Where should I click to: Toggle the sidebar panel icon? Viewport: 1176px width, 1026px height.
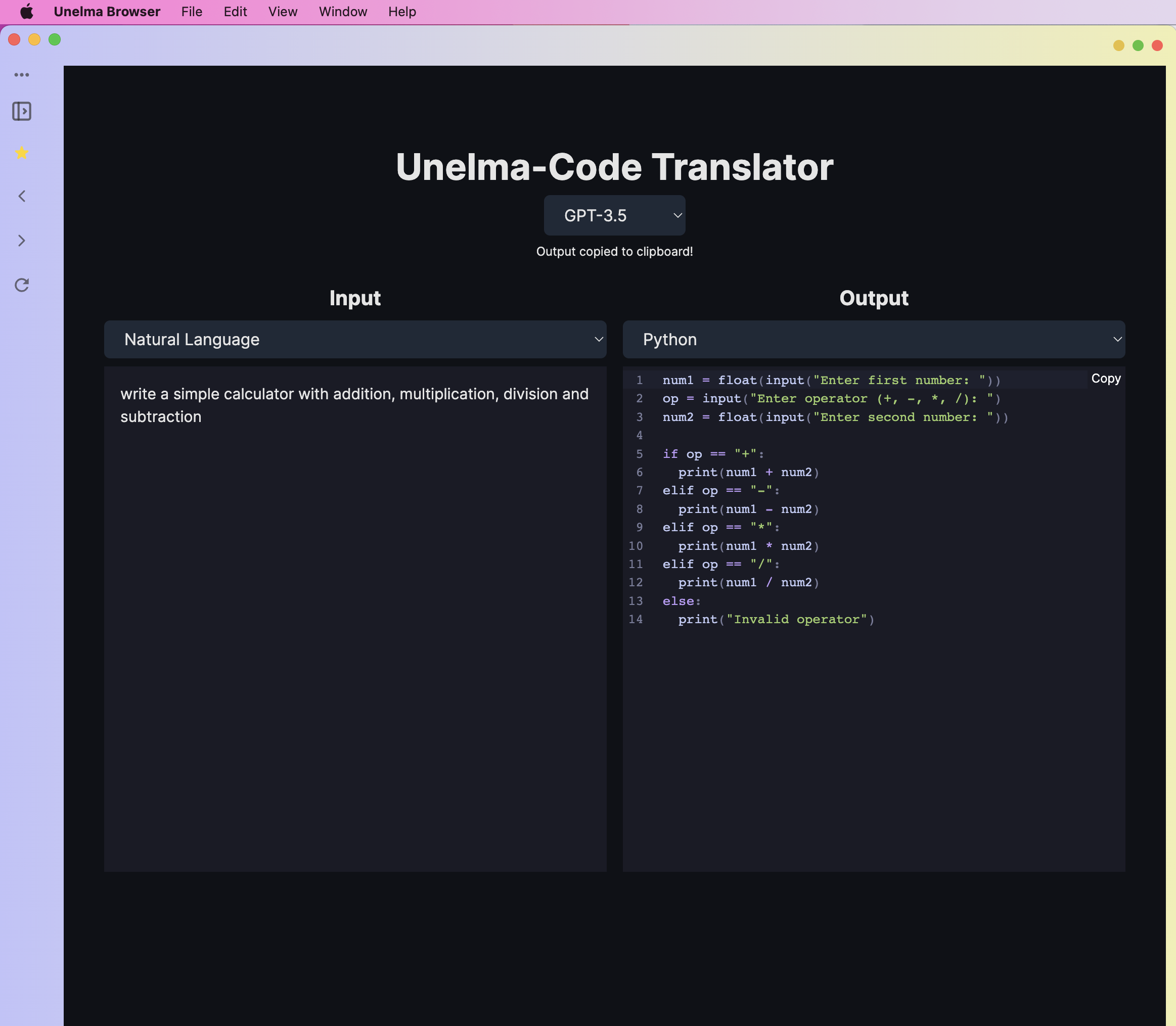click(22, 111)
